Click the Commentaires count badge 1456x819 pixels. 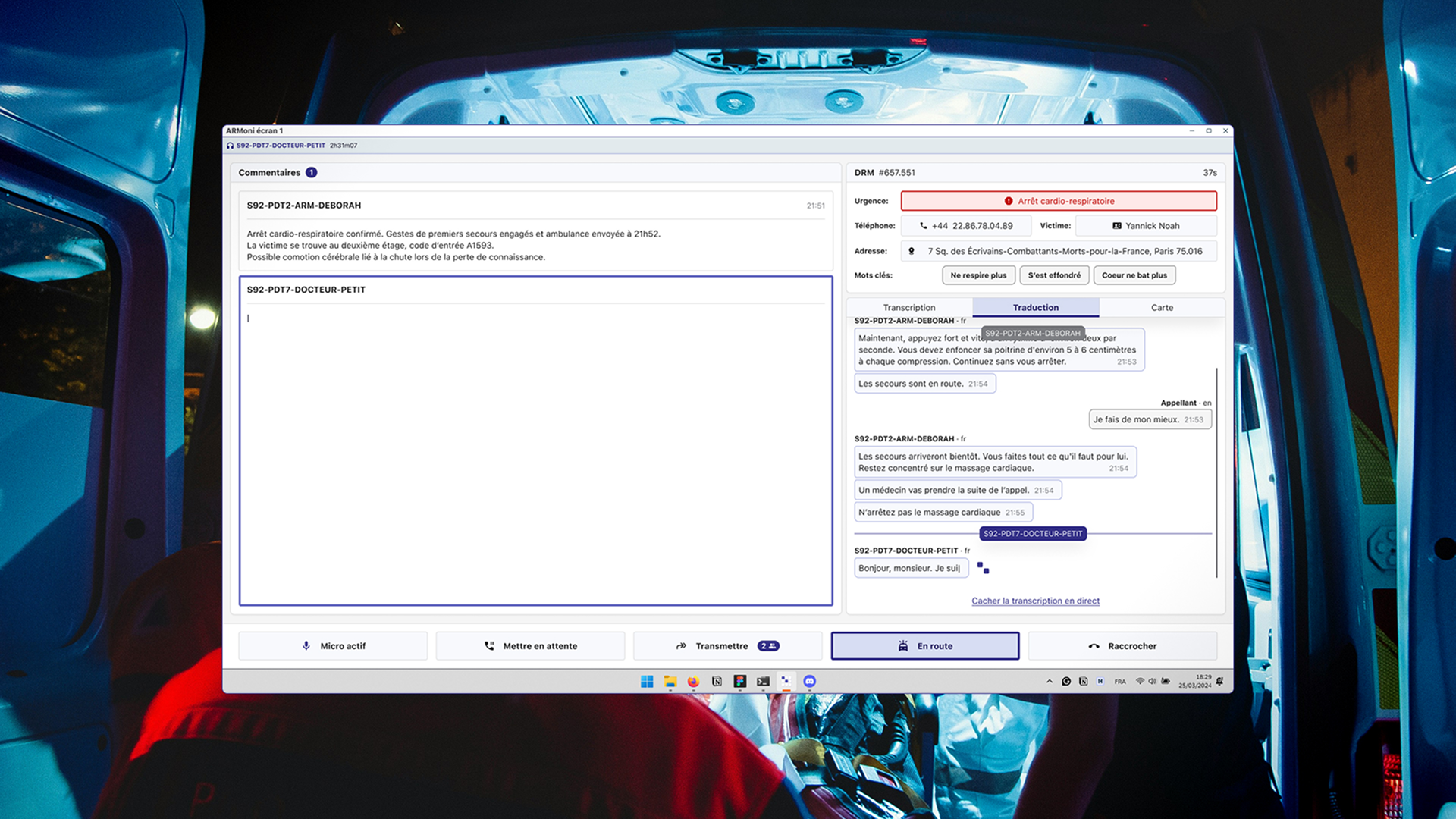click(x=311, y=173)
